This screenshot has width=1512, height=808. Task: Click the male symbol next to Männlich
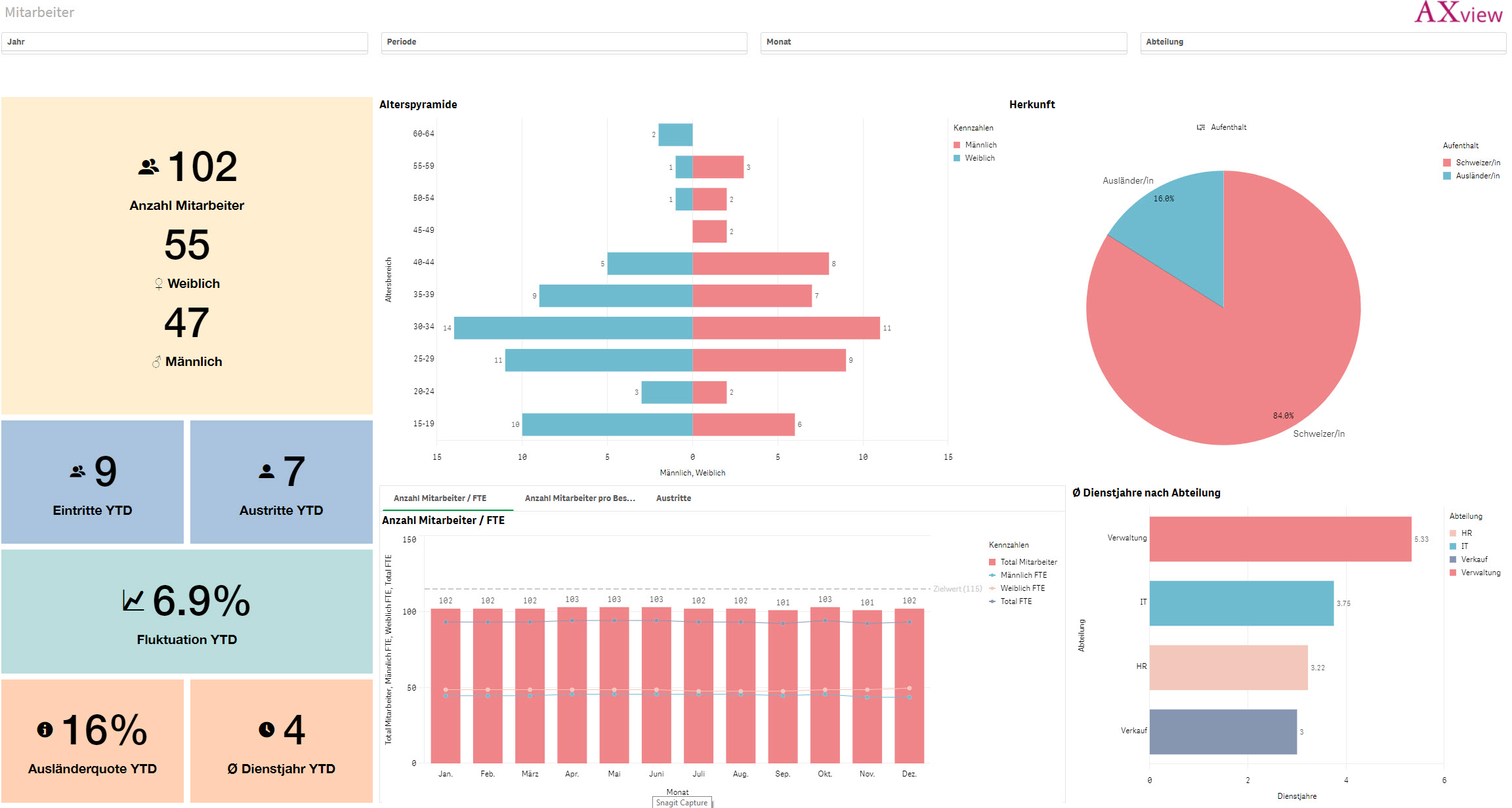coord(156,362)
